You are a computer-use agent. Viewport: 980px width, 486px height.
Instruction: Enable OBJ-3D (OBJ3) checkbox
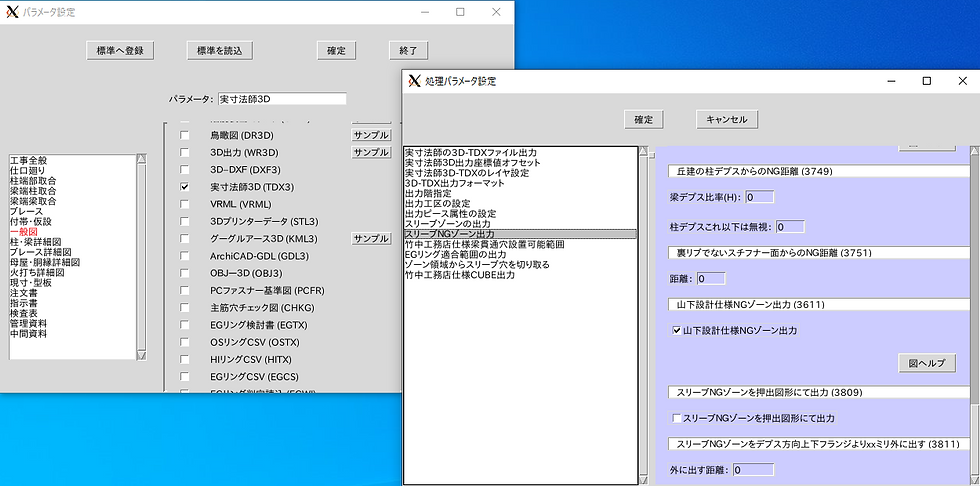point(184,273)
